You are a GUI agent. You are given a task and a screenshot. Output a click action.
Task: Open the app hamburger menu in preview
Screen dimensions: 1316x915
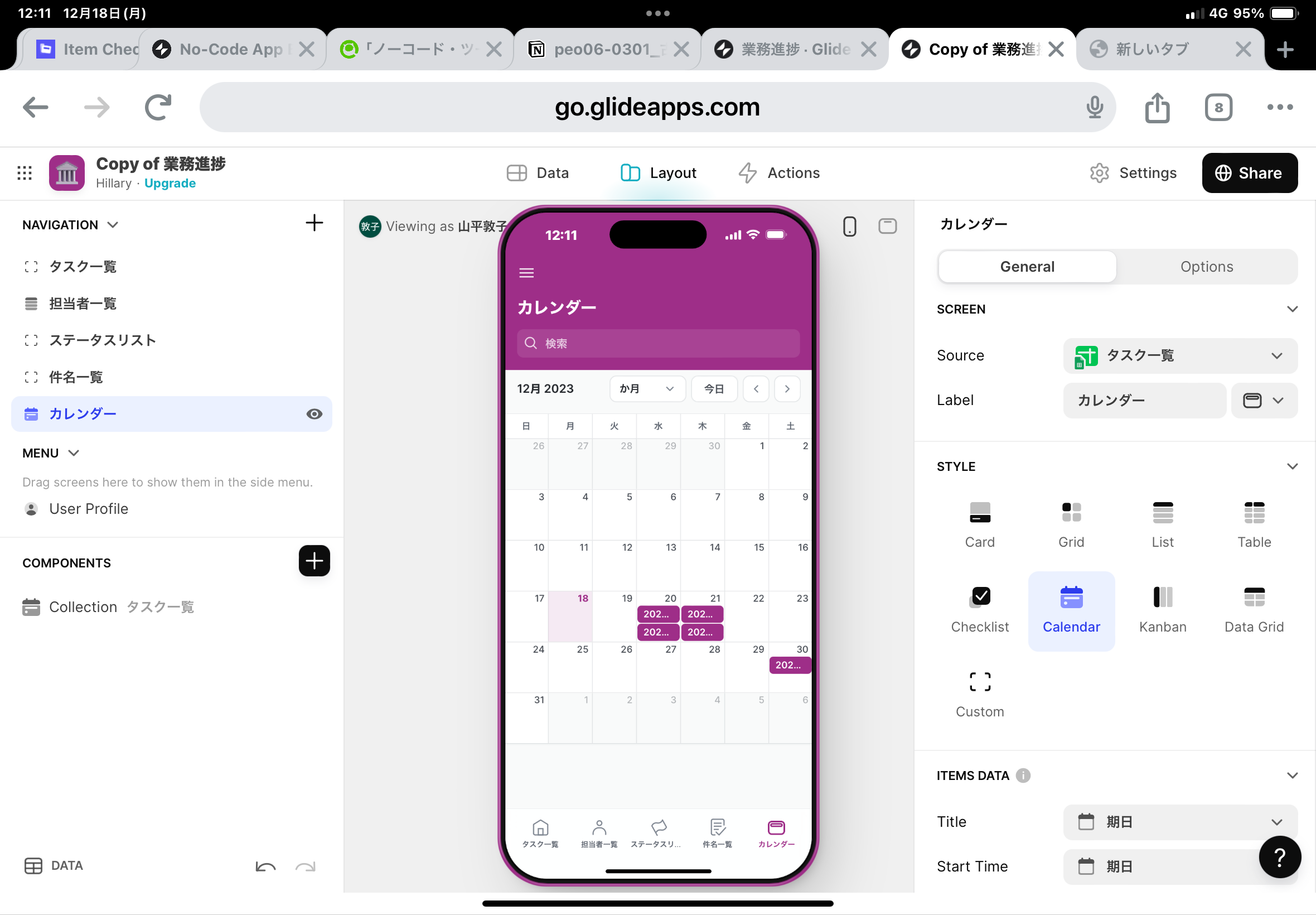point(526,273)
